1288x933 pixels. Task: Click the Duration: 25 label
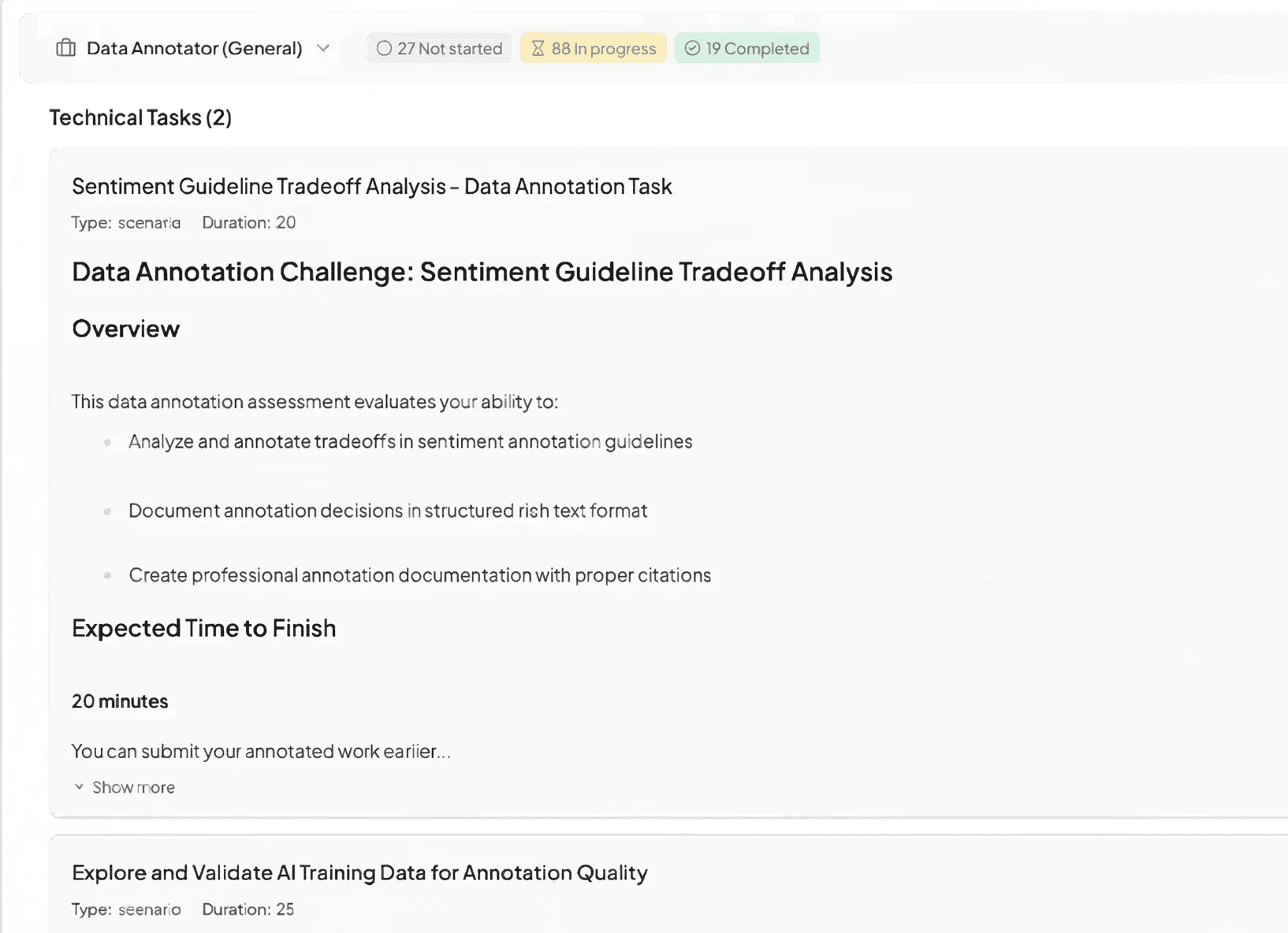pyautogui.click(x=248, y=909)
